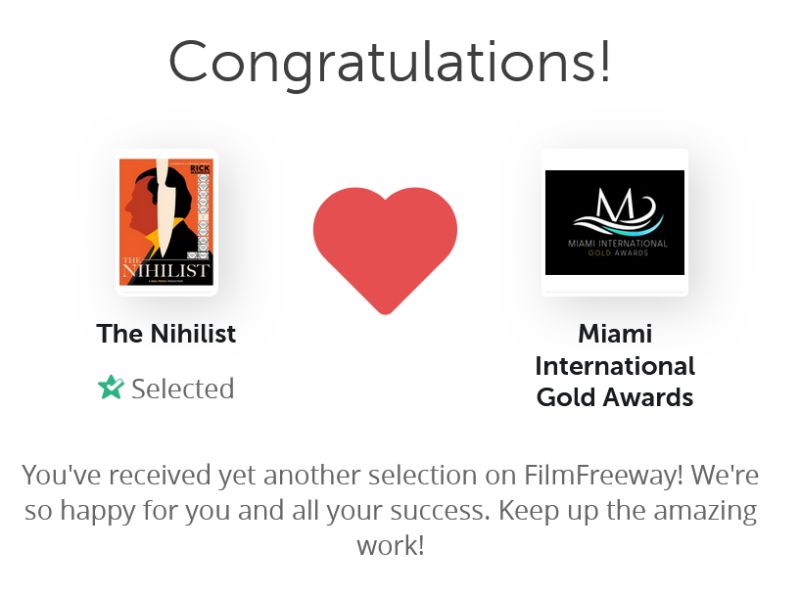
Task: Click GOLD AWARDS text inside the logo
Action: coord(614,254)
